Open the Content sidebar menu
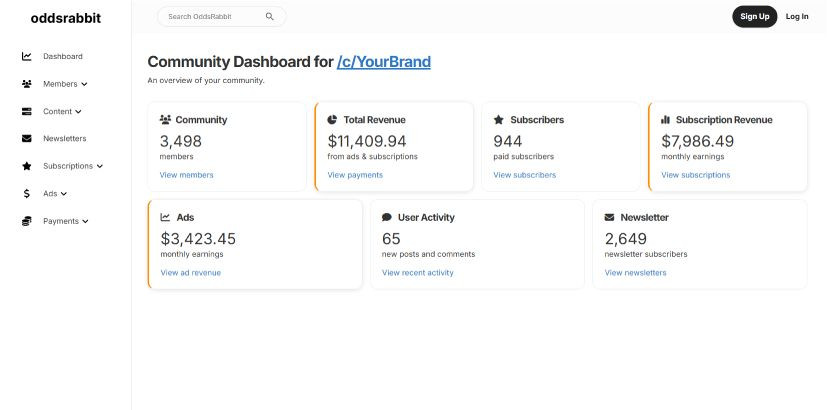Viewport: 827px width, 410px height. click(57, 111)
